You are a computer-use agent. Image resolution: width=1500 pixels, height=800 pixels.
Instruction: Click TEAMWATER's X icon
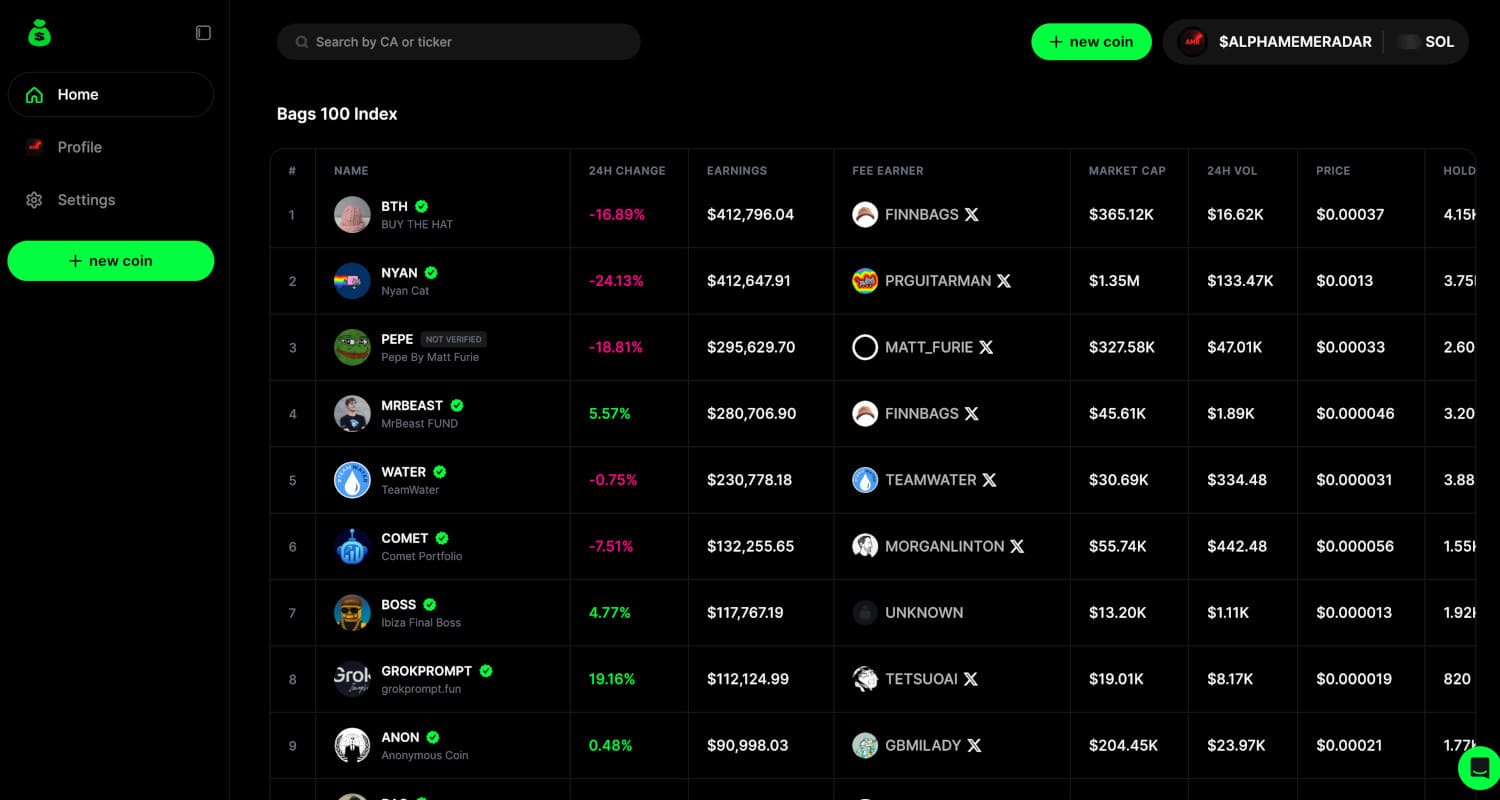tap(988, 480)
